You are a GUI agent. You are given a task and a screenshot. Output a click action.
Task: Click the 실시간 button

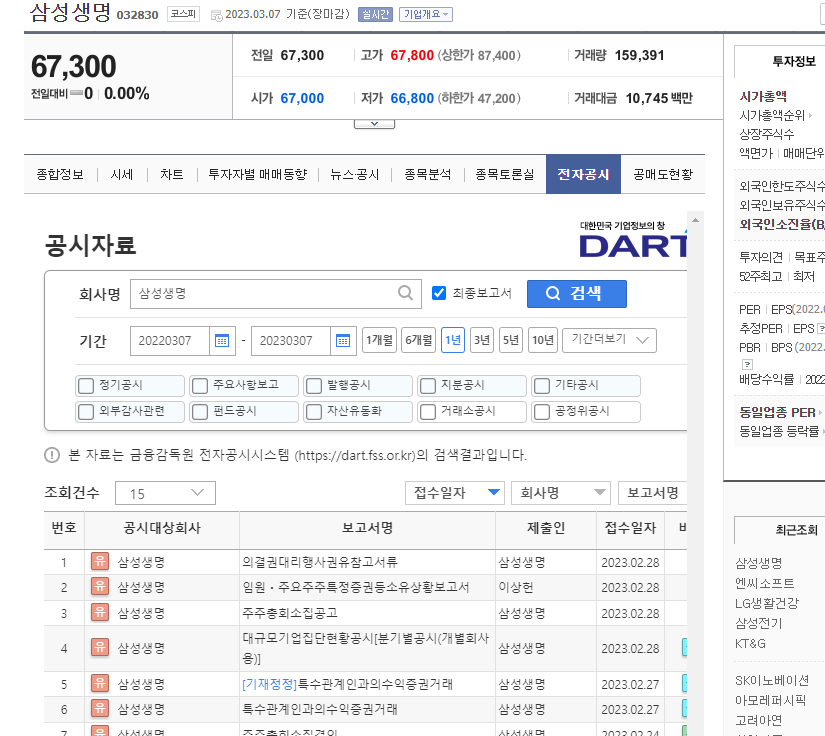[376, 14]
